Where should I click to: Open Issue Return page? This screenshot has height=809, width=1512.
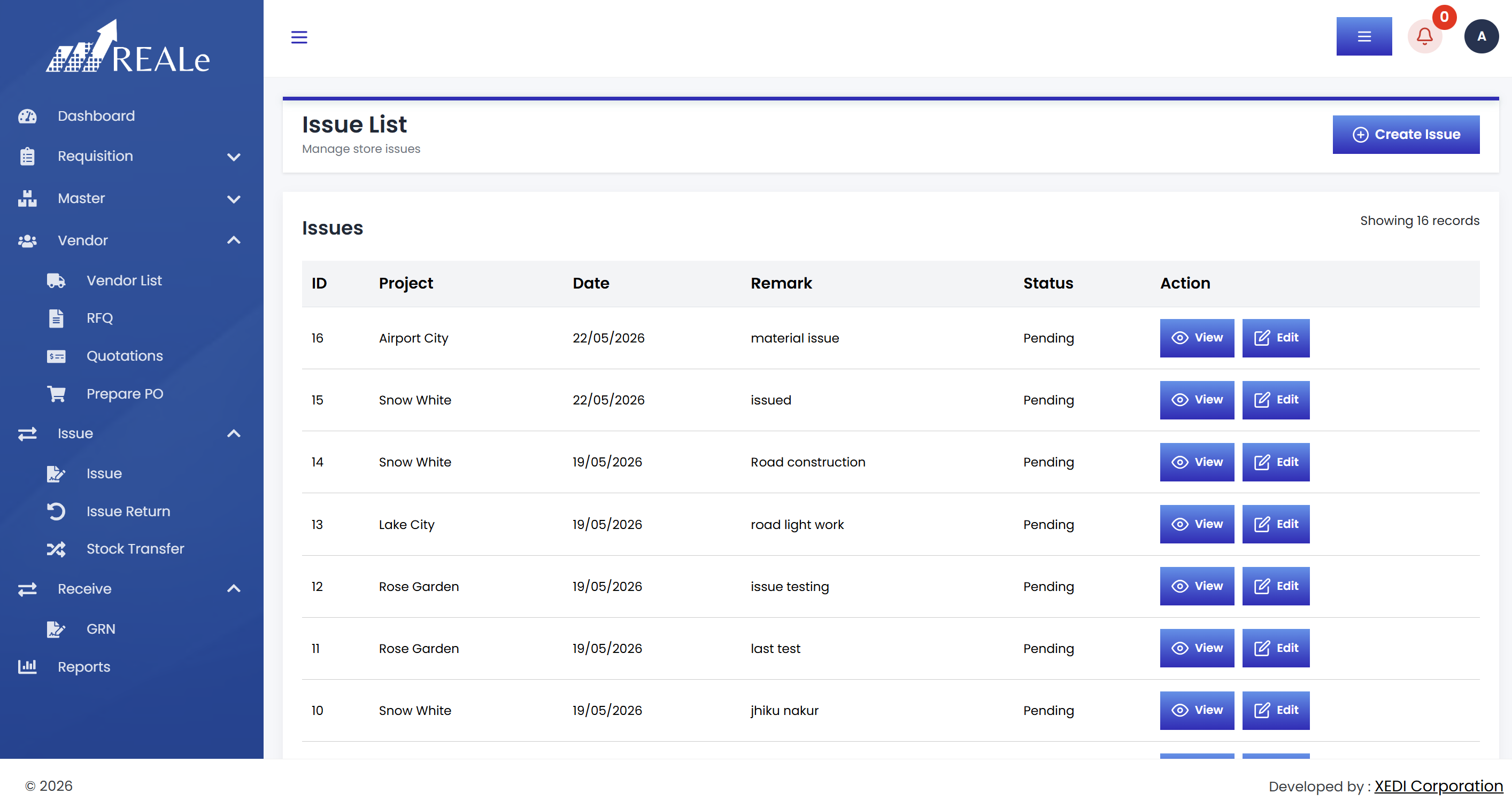pos(128,511)
